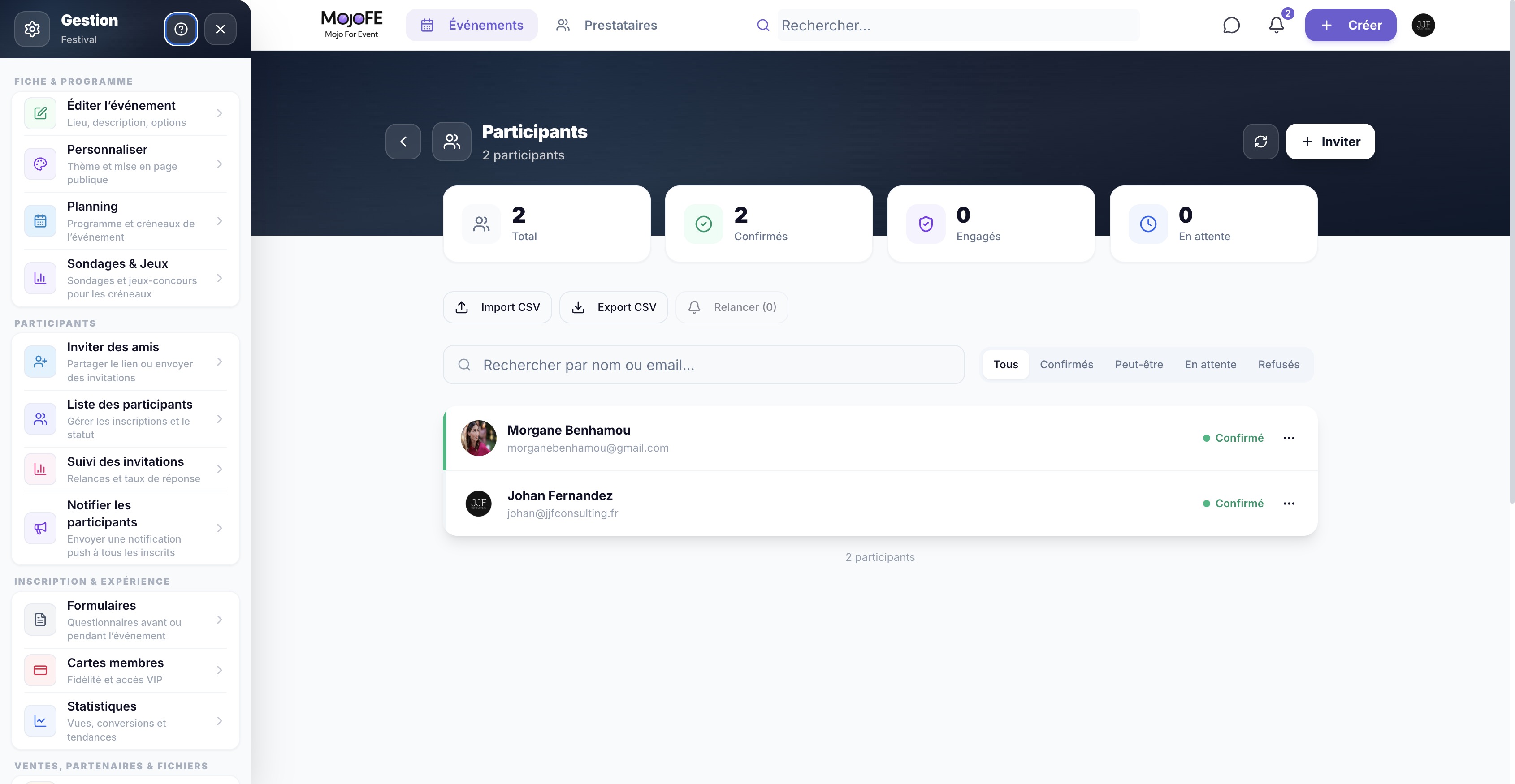Screen dimensions: 1515x784
Task: Open Johan Fernandez's three-dot options menu
Action: 1289,503
